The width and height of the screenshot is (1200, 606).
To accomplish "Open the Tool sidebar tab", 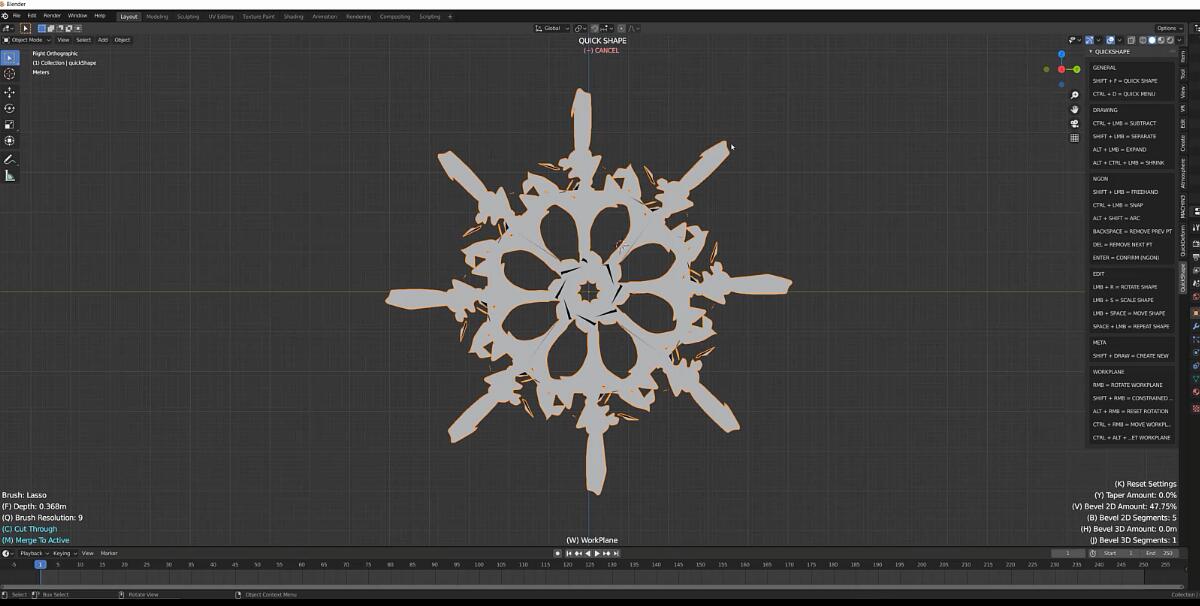I will click(x=1184, y=74).
